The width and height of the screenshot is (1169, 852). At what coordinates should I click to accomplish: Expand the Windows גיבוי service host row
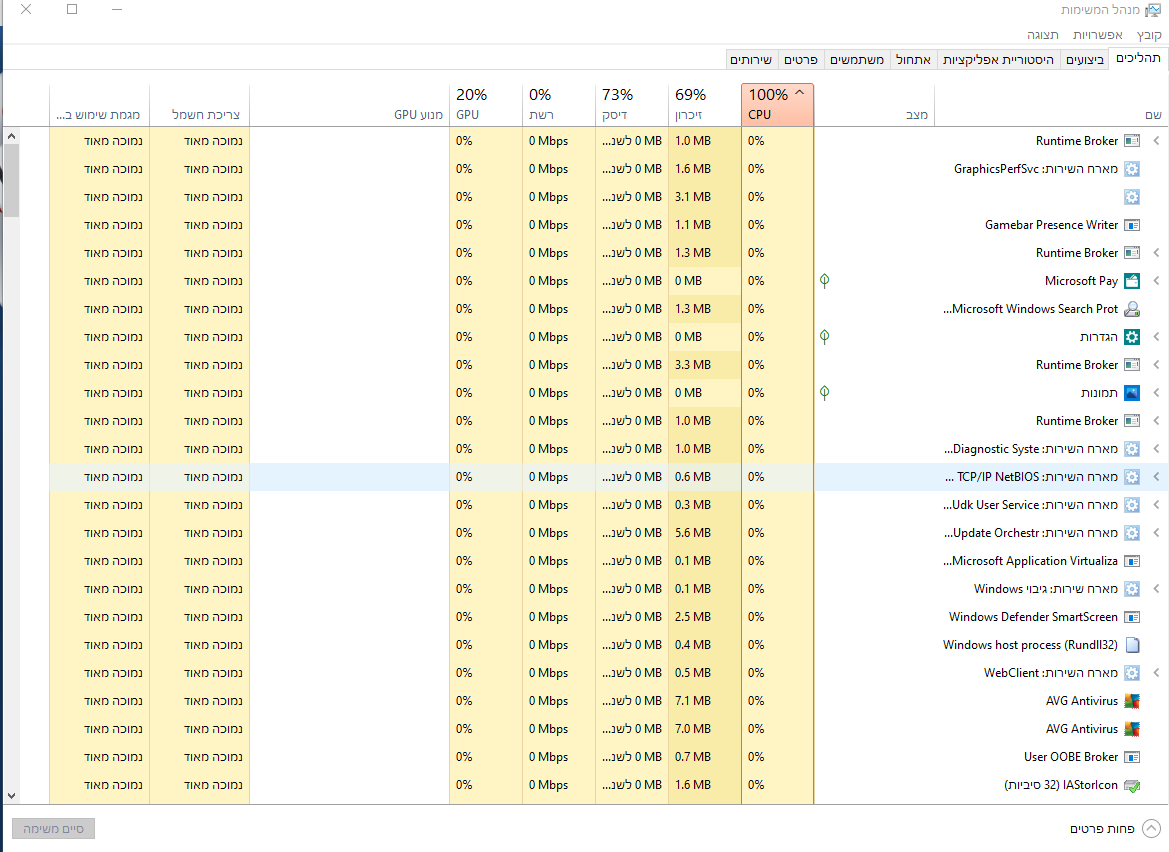click(x=1156, y=589)
